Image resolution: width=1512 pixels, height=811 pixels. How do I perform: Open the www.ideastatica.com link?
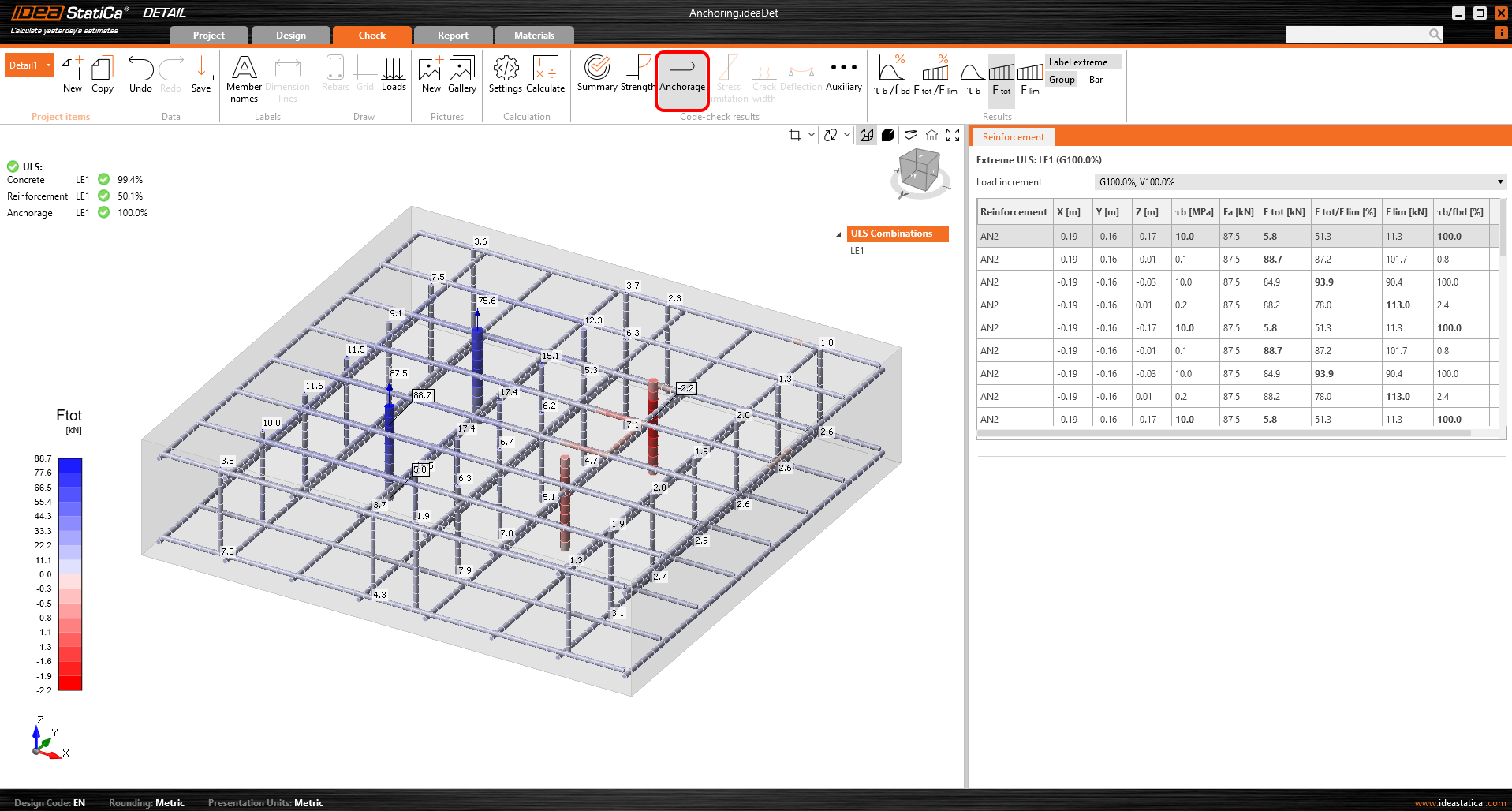(1459, 803)
